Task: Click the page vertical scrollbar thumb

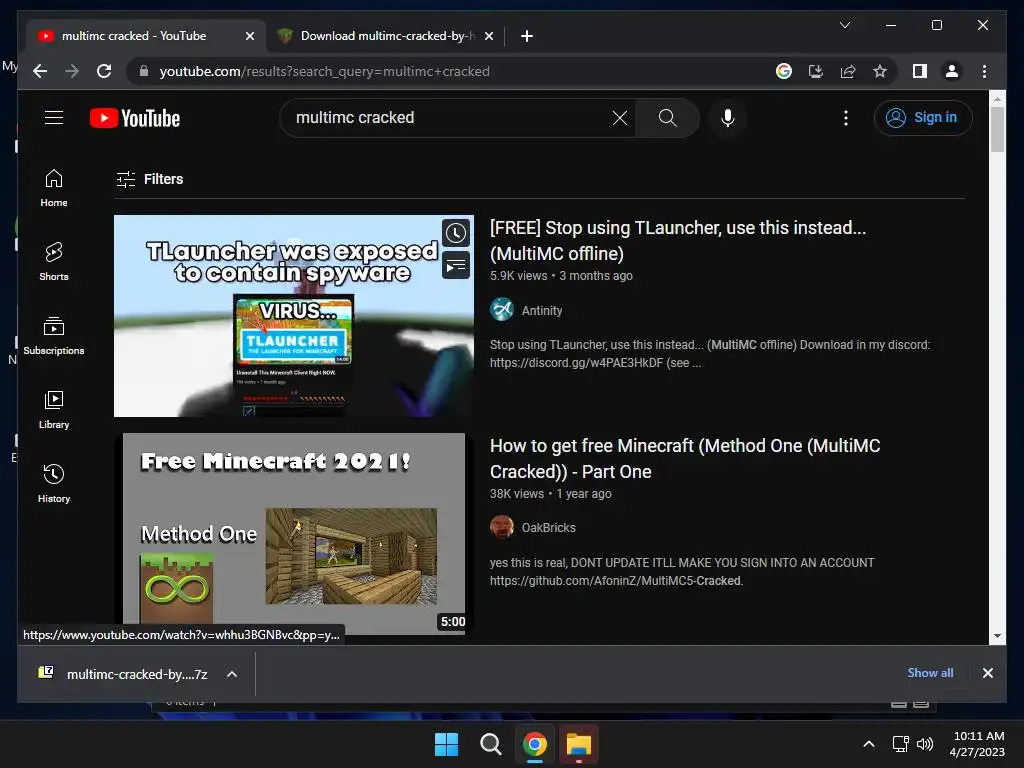Action: pyautogui.click(x=997, y=129)
